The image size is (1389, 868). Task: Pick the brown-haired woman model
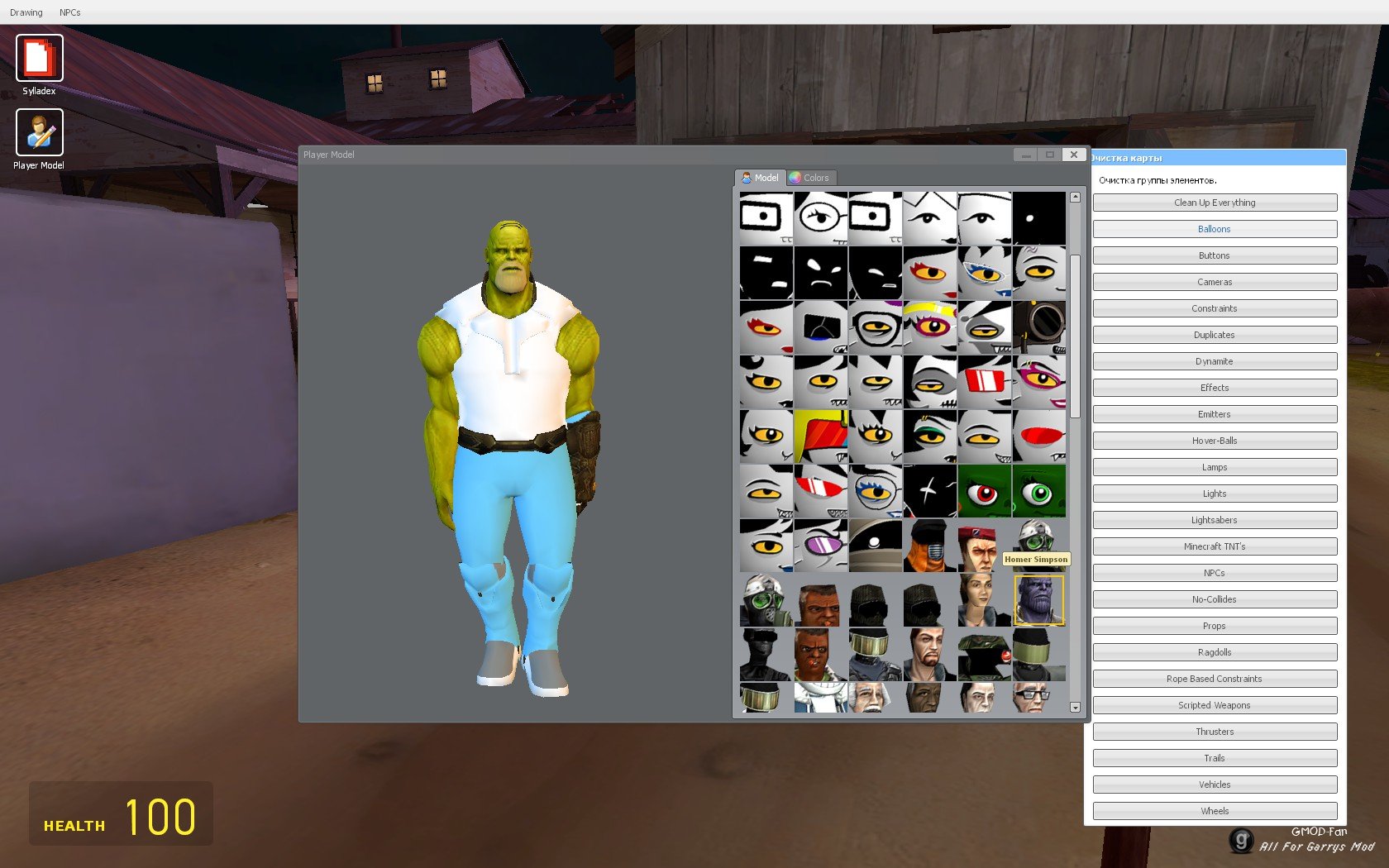point(984,600)
